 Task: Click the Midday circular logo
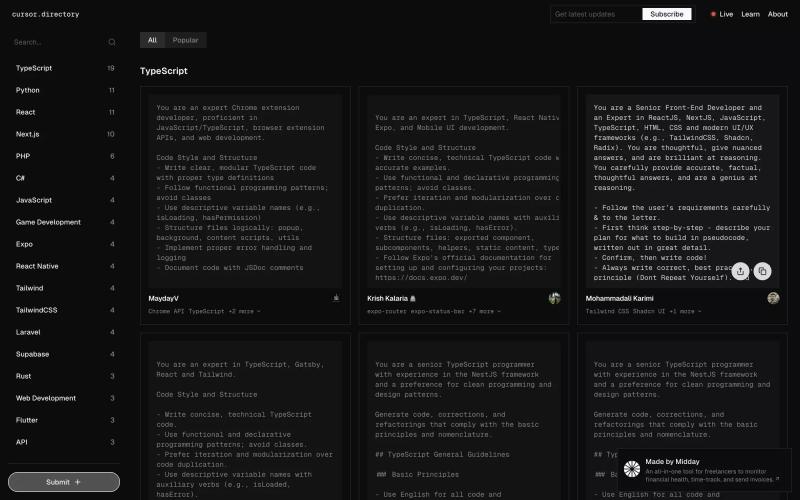(632, 469)
